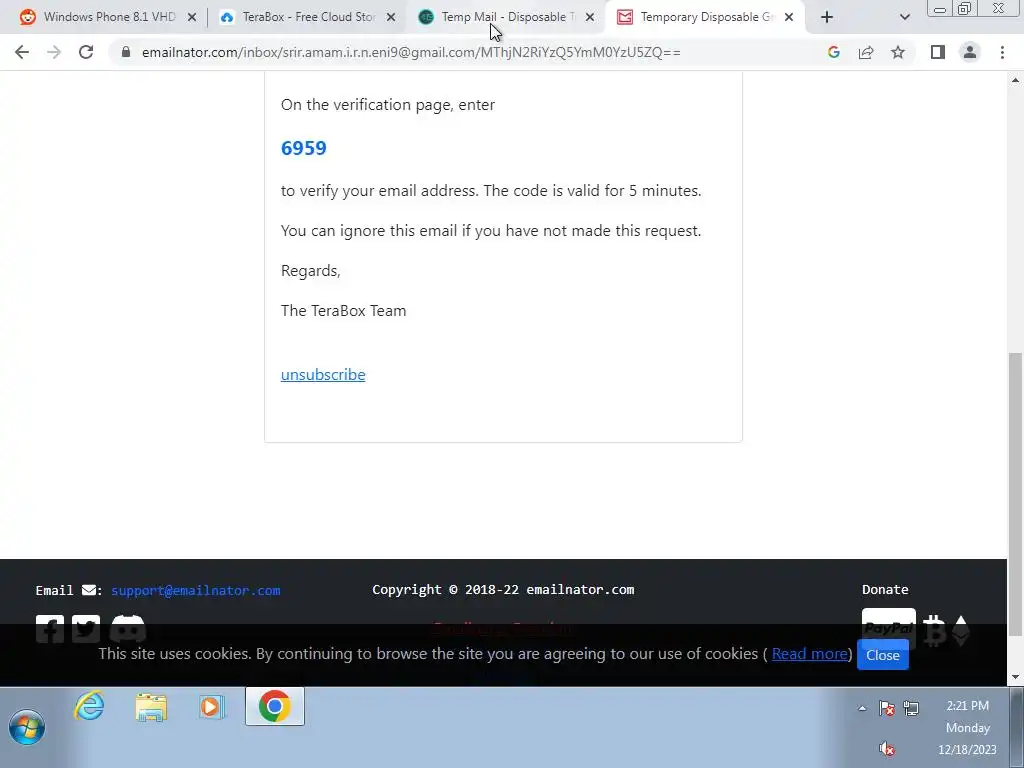1024x768 pixels.
Task: Show hidden system tray icons
Action: point(862,708)
